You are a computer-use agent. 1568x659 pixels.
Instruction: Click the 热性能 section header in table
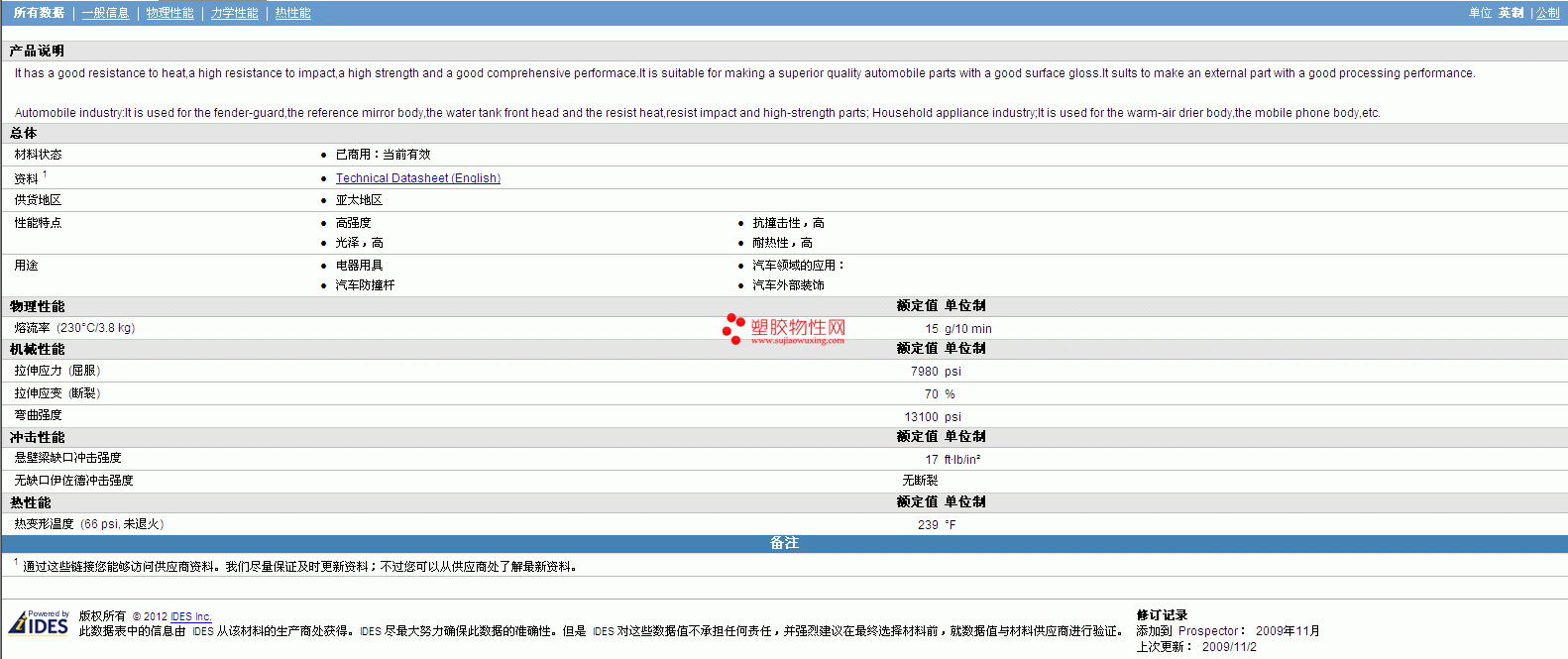[30, 502]
